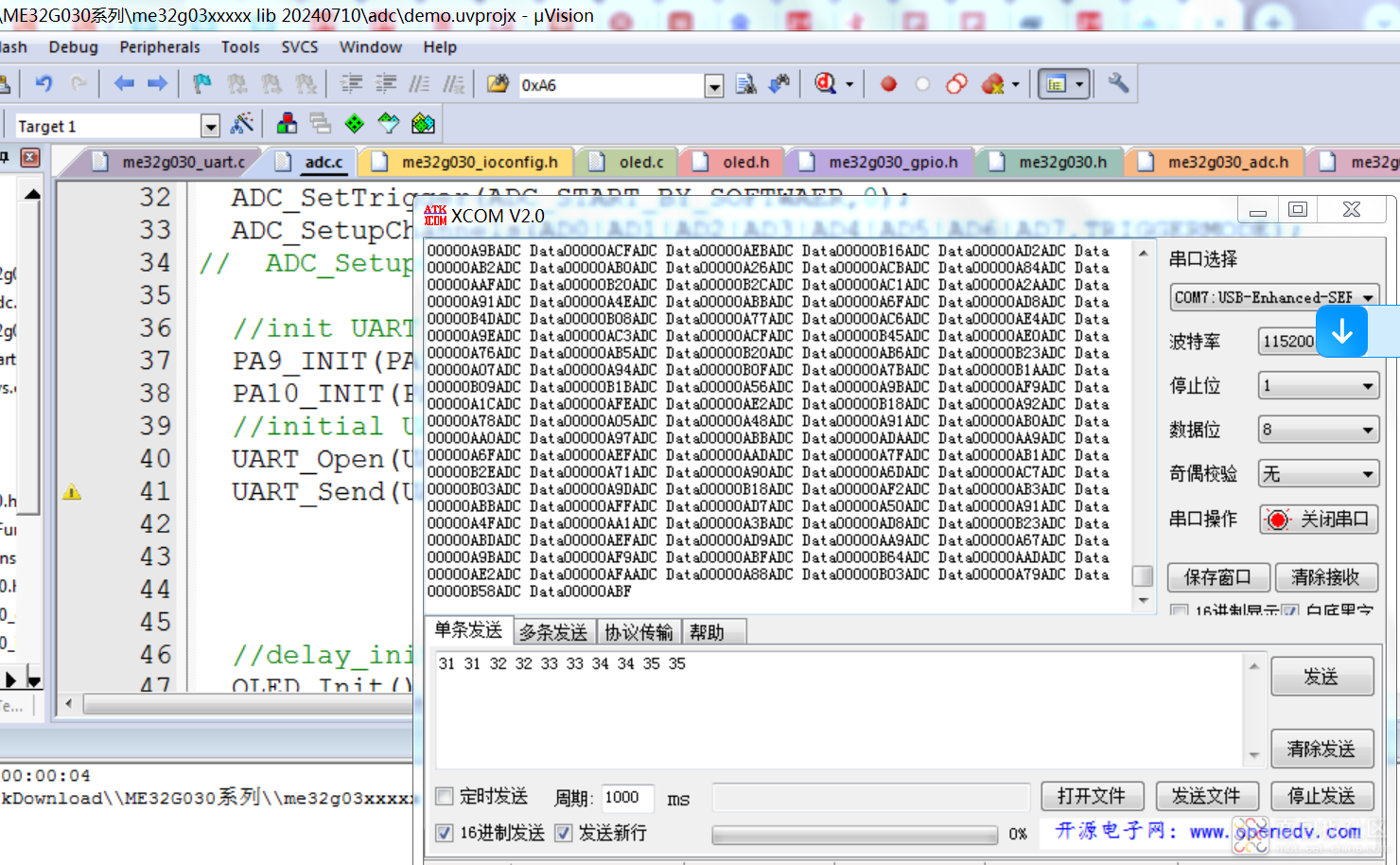Indent the selected lines
This screenshot has width=1400, height=865.
click(352, 84)
